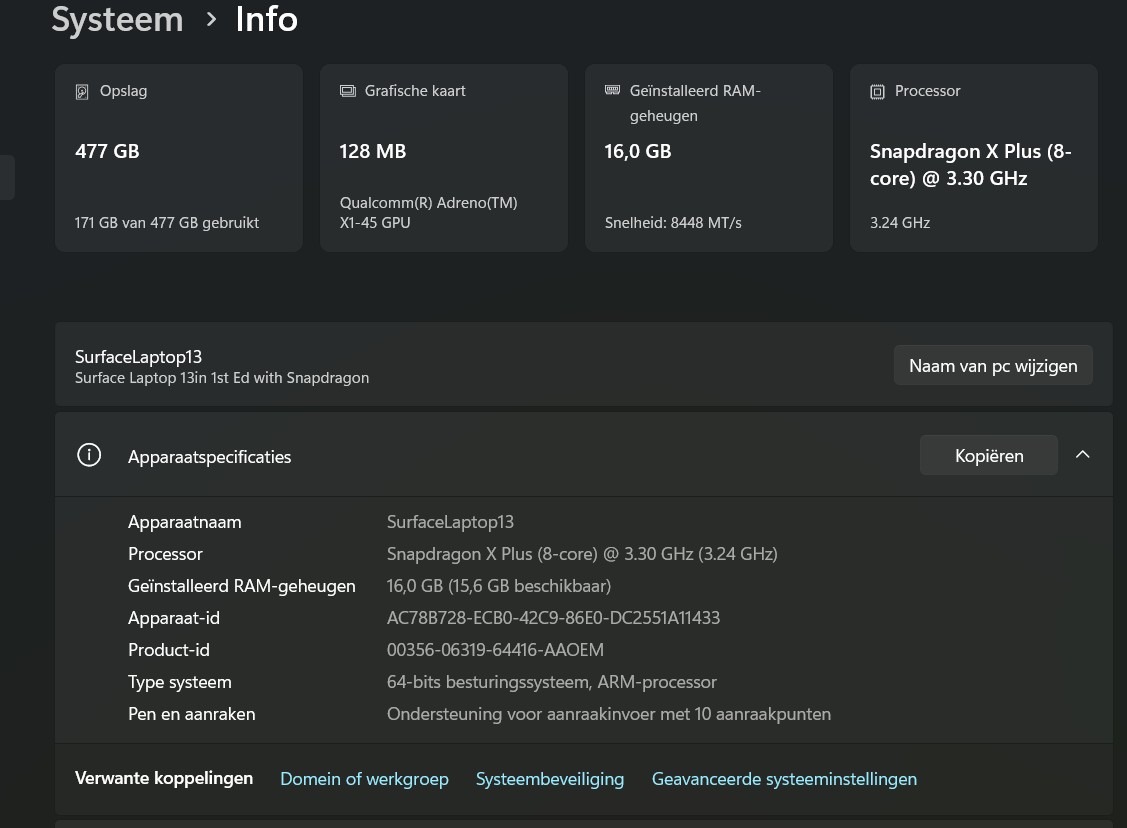The width and height of the screenshot is (1127, 828).
Task: Open Systeembeveiliging link
Action: click(x=550, y=779)
